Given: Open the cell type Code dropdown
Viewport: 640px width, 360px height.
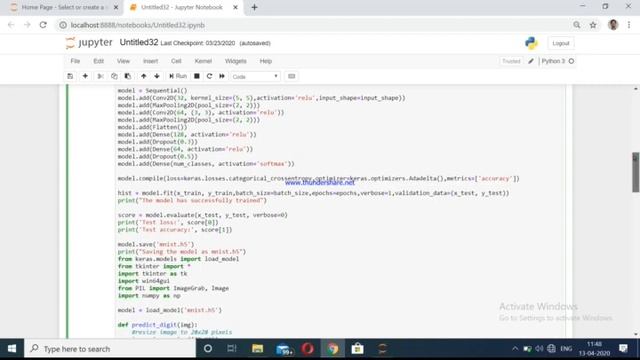Looking at the screenshot, I should click(x=256, y=77).
